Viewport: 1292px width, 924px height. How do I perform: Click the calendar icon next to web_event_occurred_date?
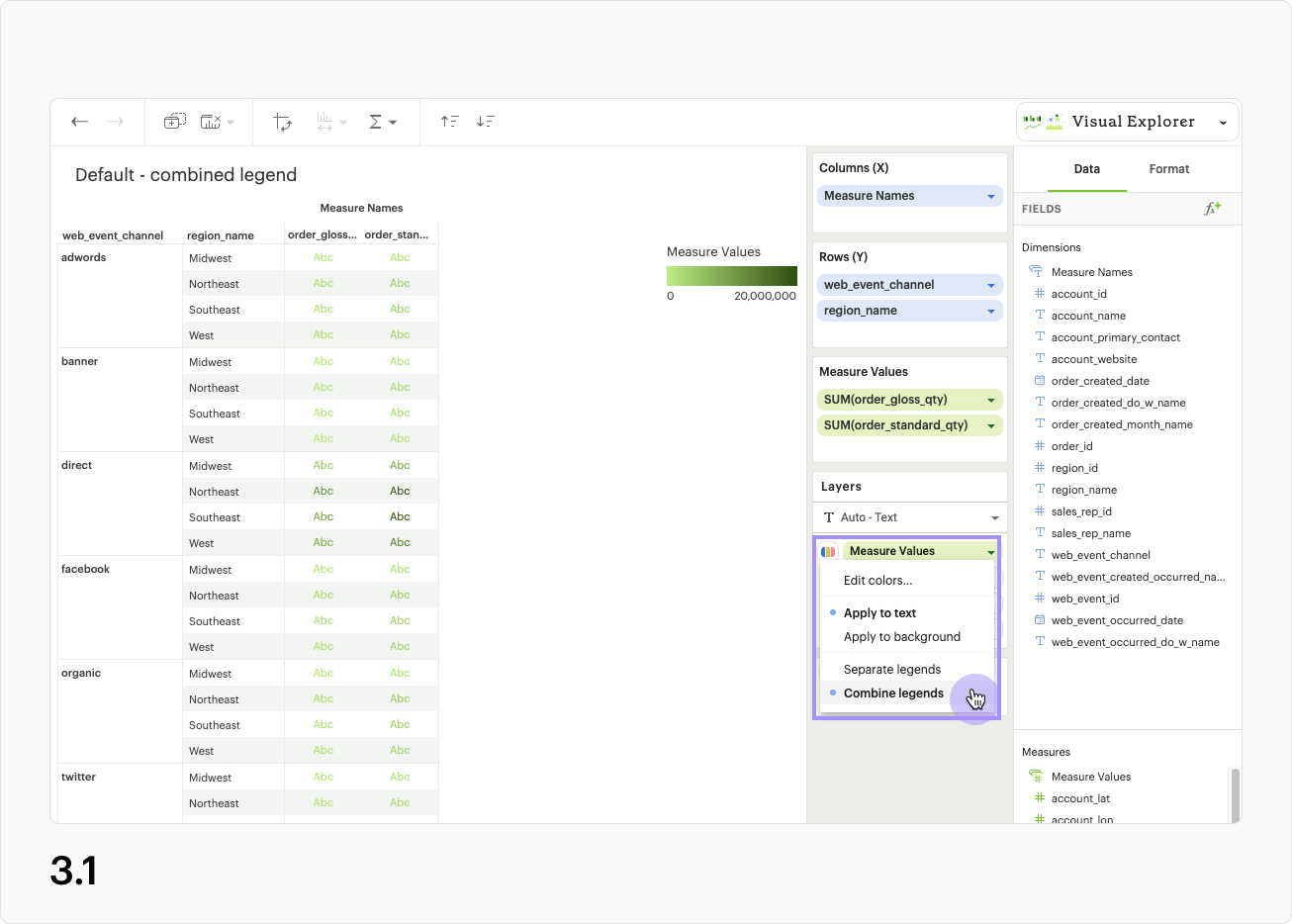coord(1040,620)
